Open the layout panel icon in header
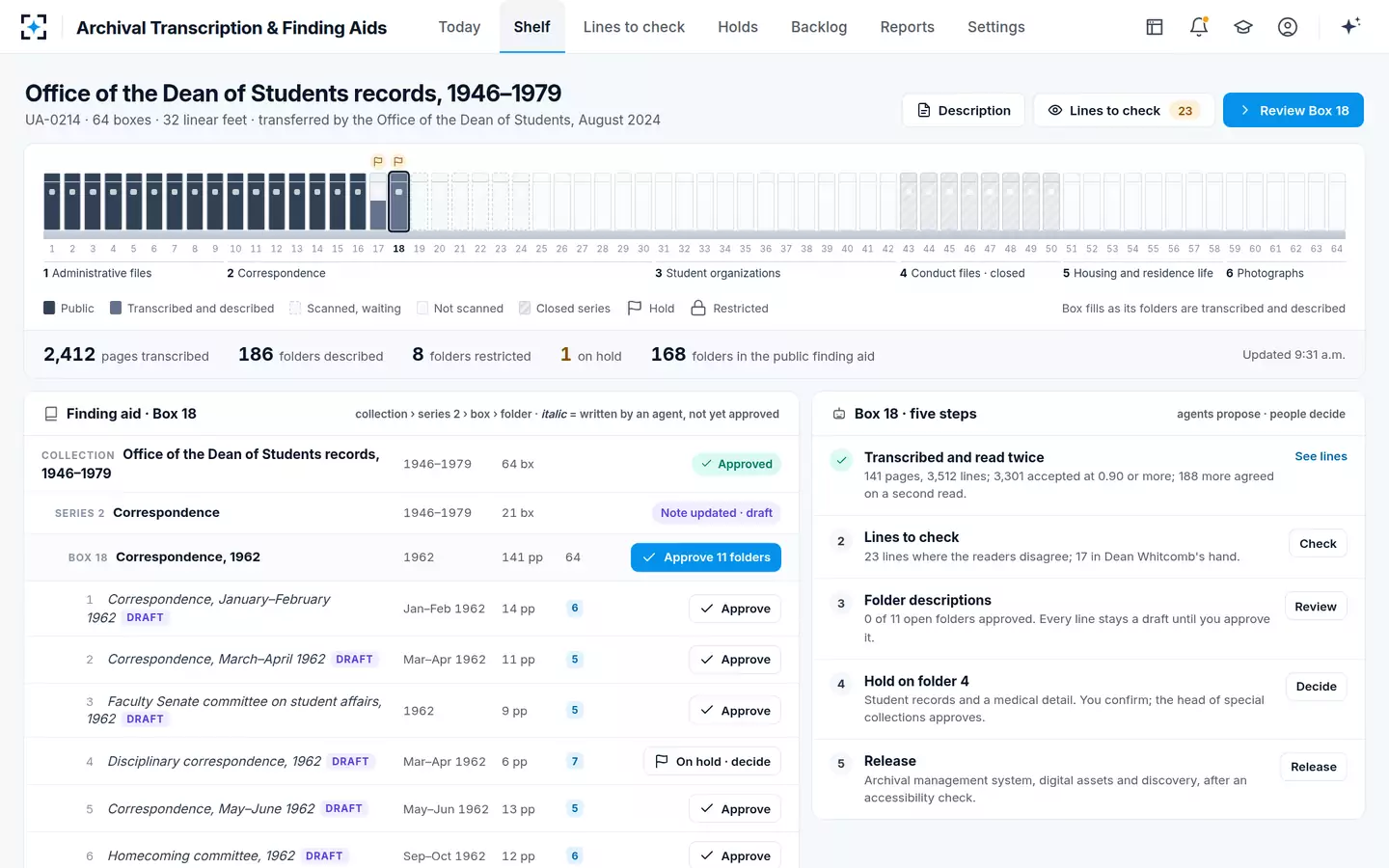1389x868 pixels. [1155, 27]
